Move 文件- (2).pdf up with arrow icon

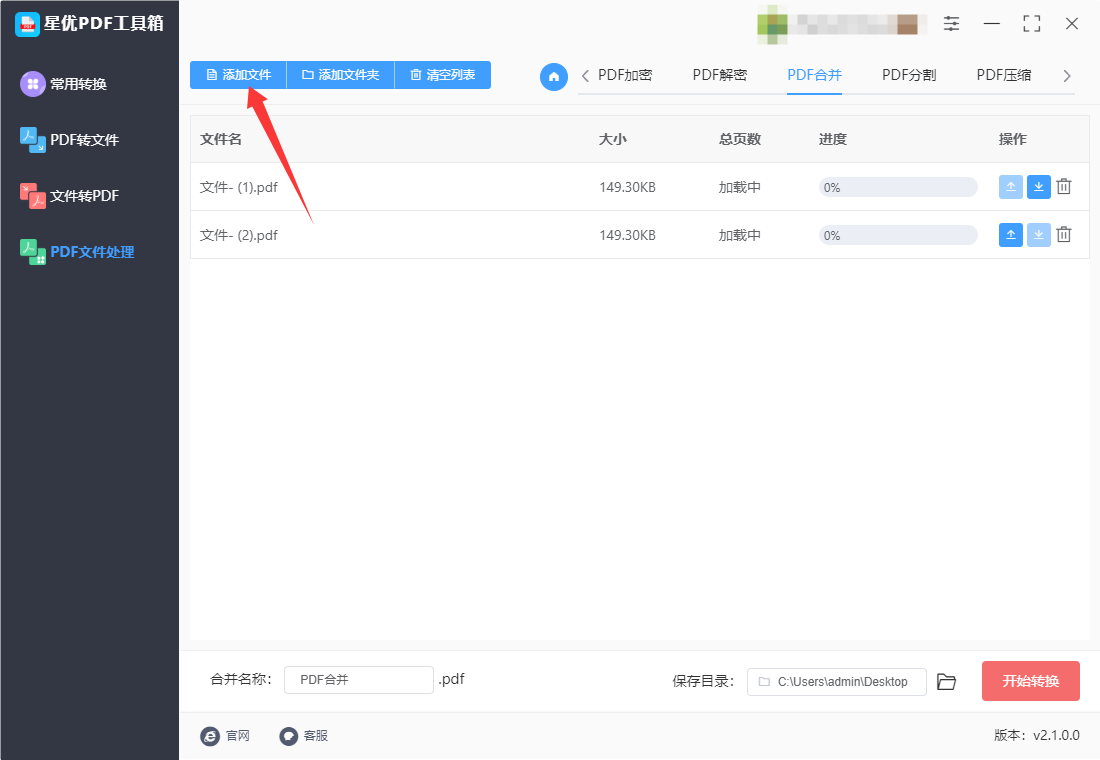1010,235
